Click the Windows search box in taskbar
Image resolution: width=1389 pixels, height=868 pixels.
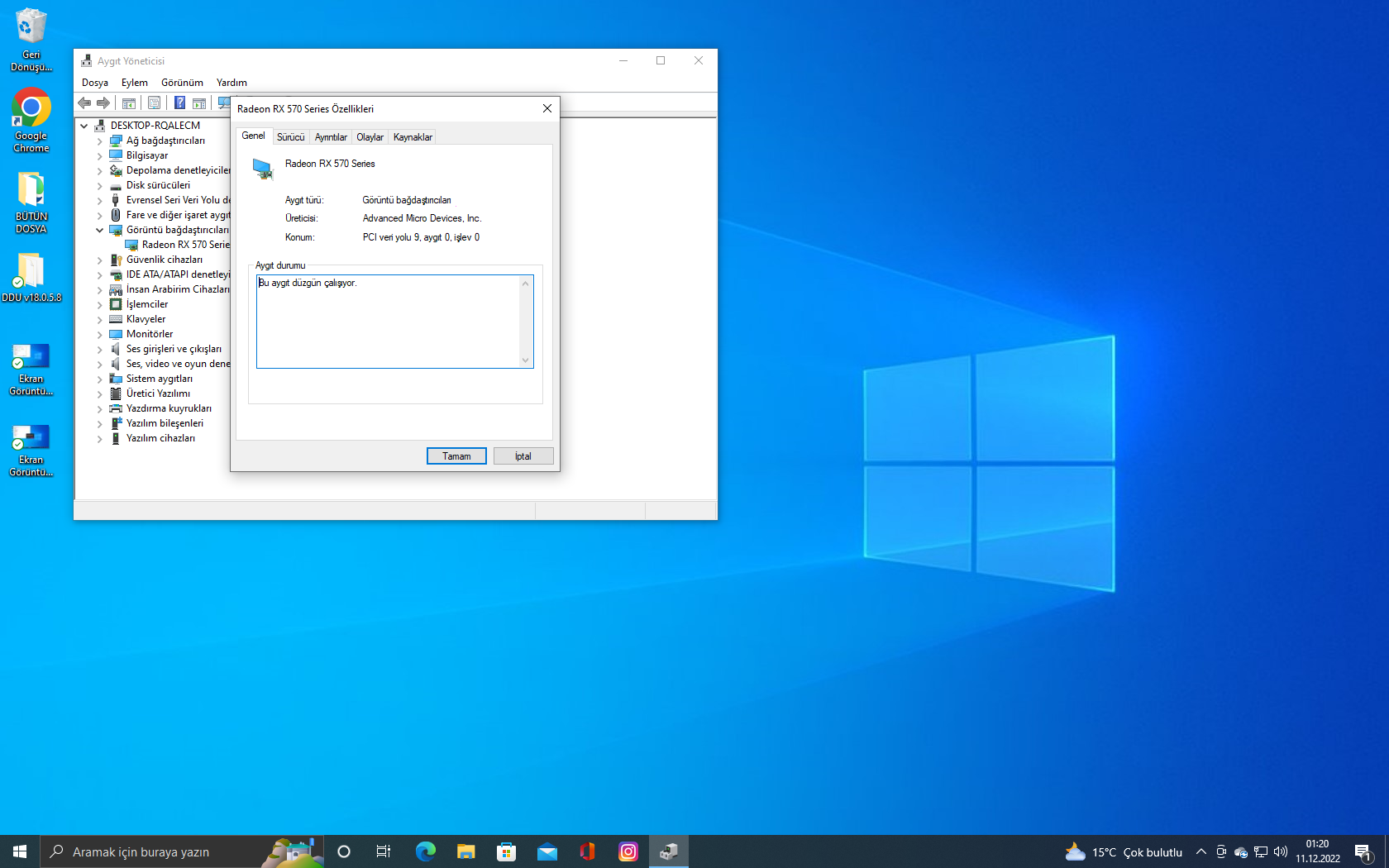tap(157, 851)
